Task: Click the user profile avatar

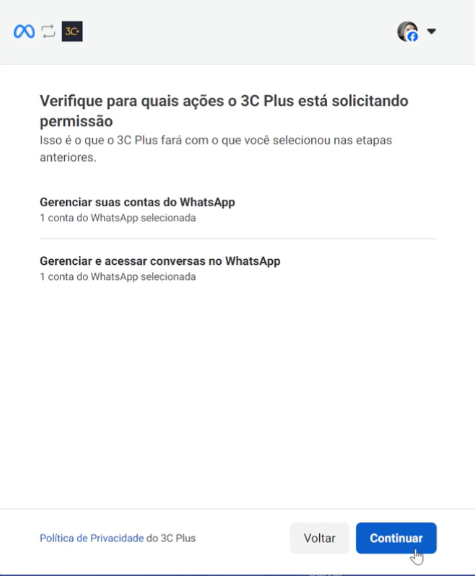Action: 407,31
